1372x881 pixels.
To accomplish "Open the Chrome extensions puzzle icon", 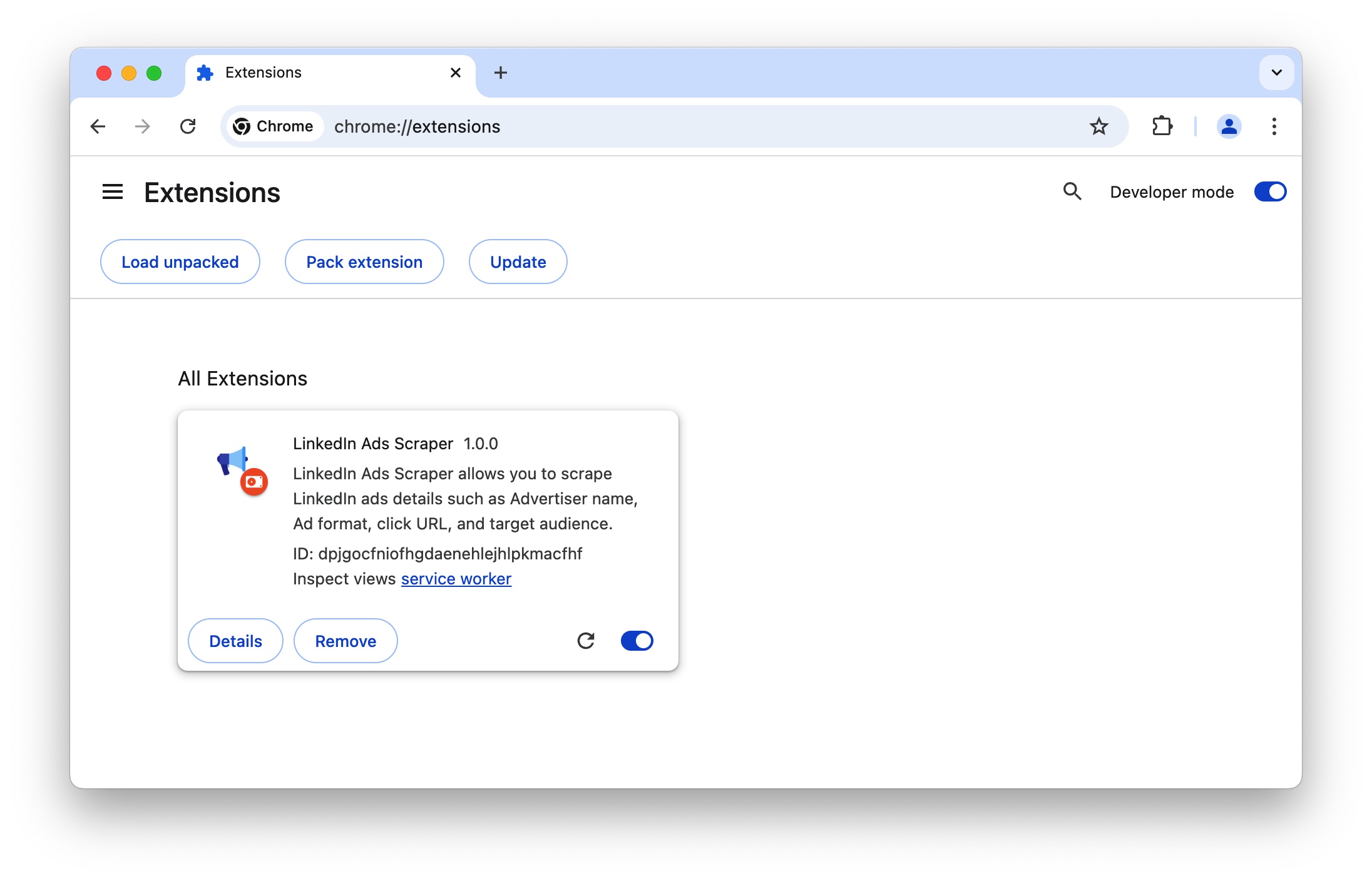I will (1162, 126).
